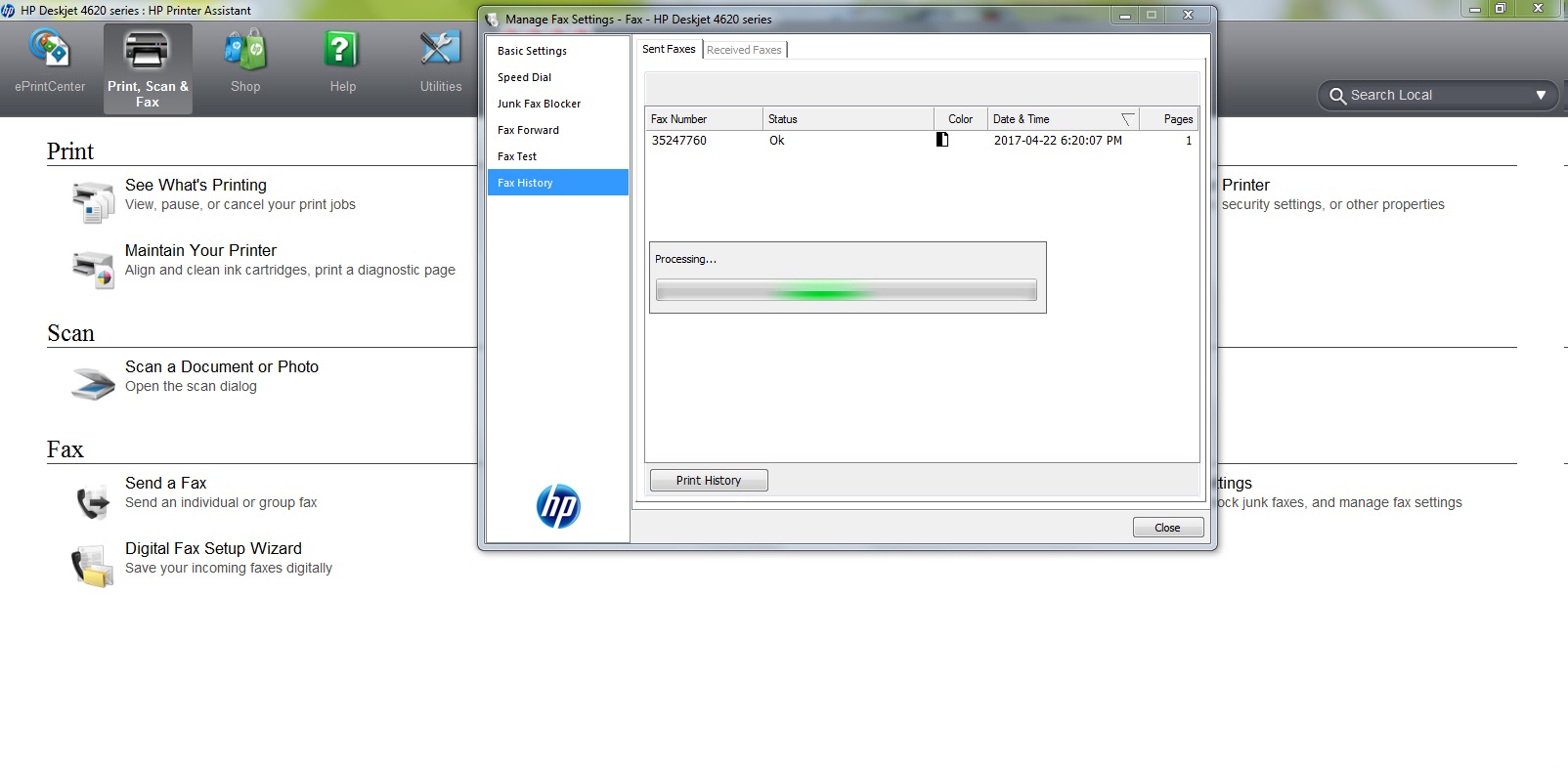Open See What's Printing link
Image resolution: width=1568 pixels, height=768 pixels.
[196, 185]
